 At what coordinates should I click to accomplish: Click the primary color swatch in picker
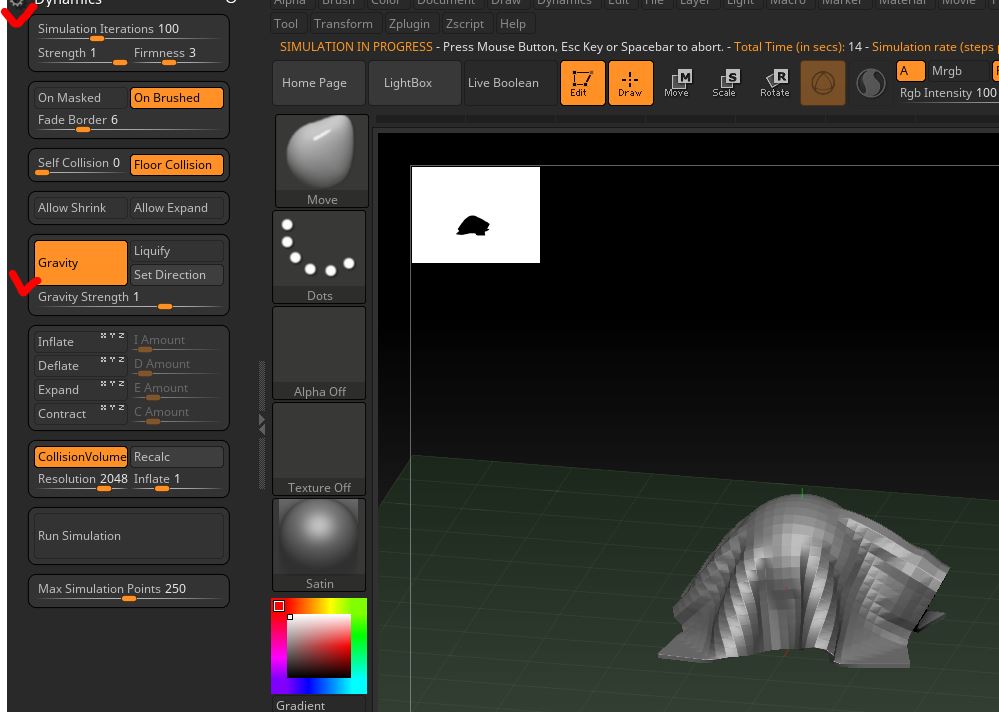point(279,606)
